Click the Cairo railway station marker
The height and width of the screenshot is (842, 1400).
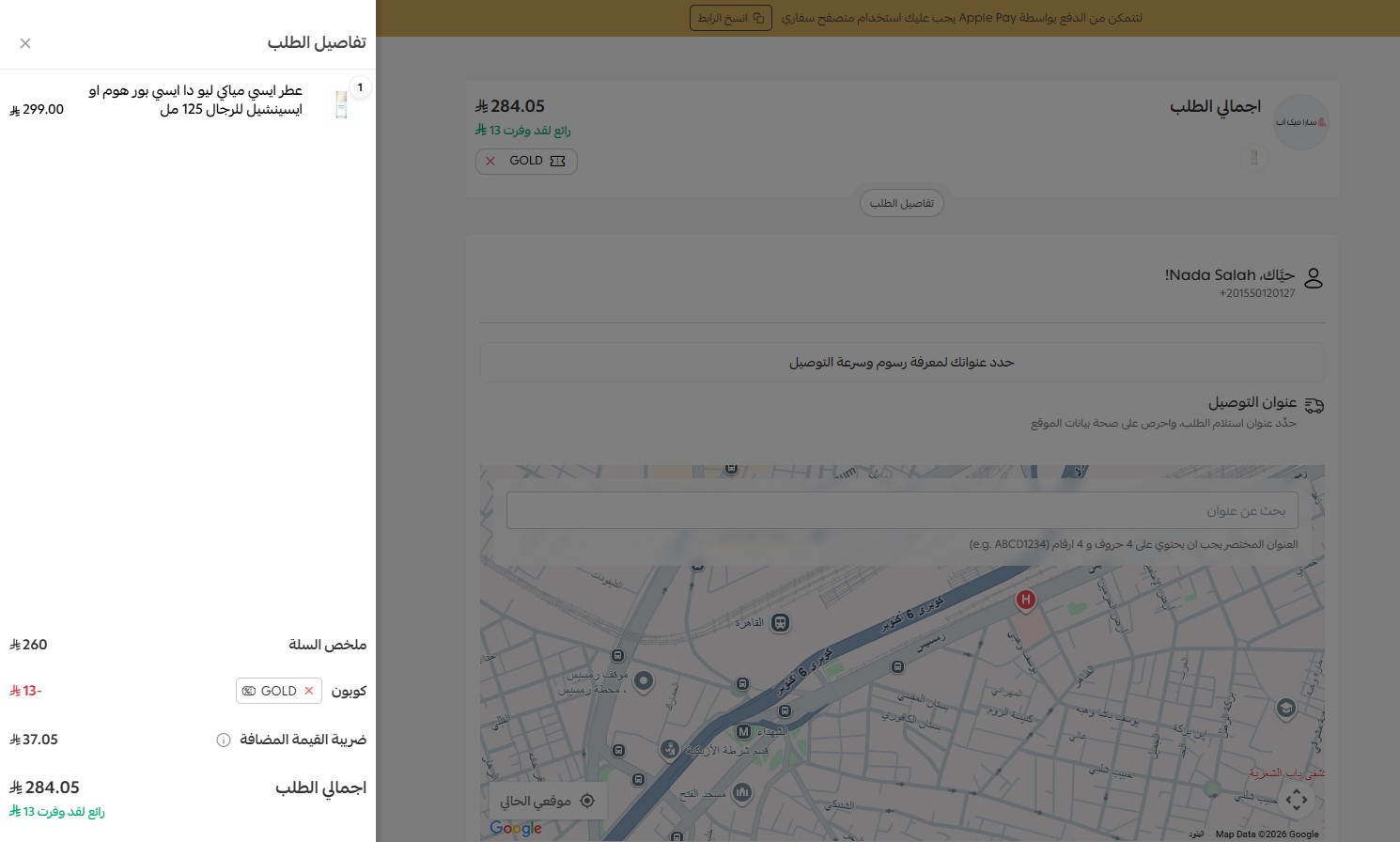[x=780, y=622]
